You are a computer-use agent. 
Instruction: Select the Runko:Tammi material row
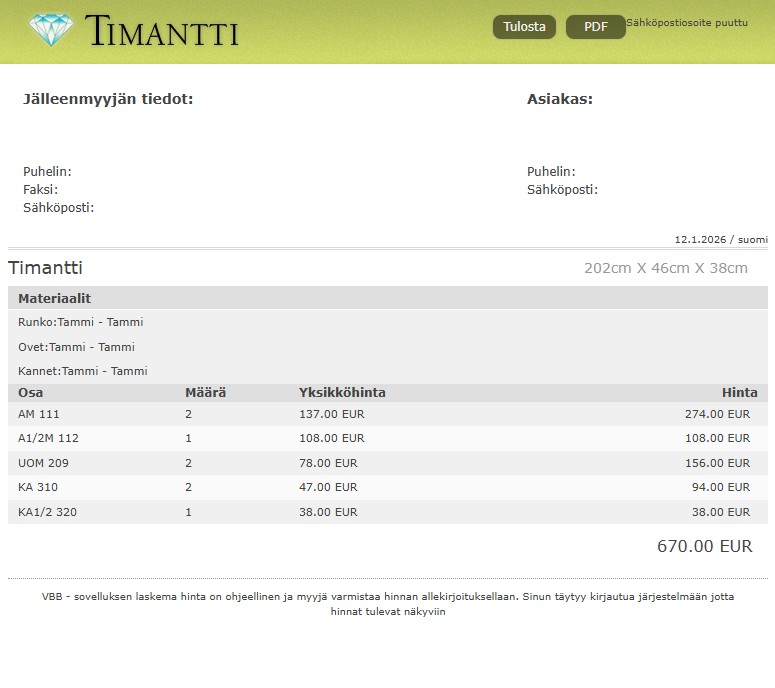81,322
